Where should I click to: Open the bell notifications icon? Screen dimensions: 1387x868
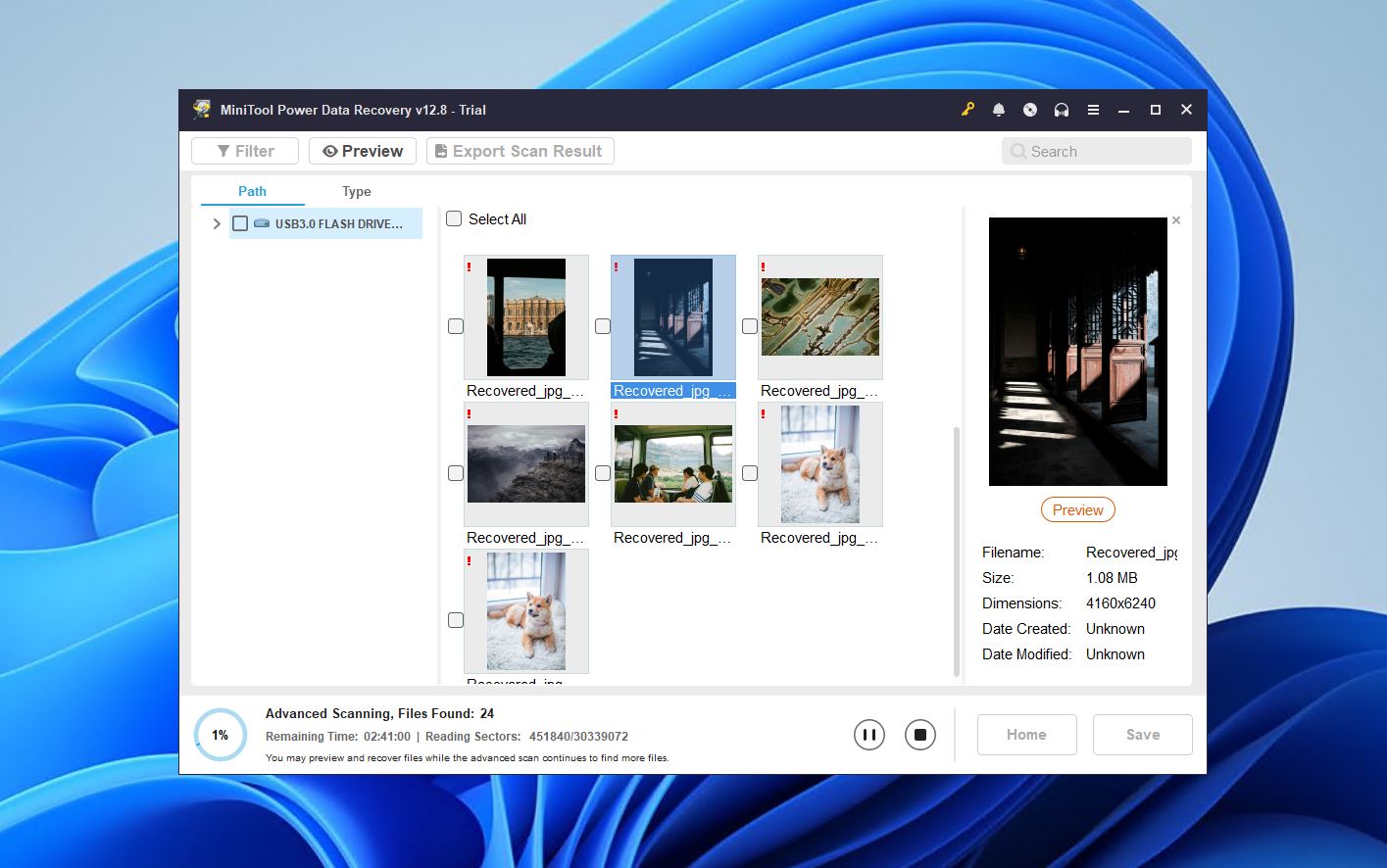[999, 110]
